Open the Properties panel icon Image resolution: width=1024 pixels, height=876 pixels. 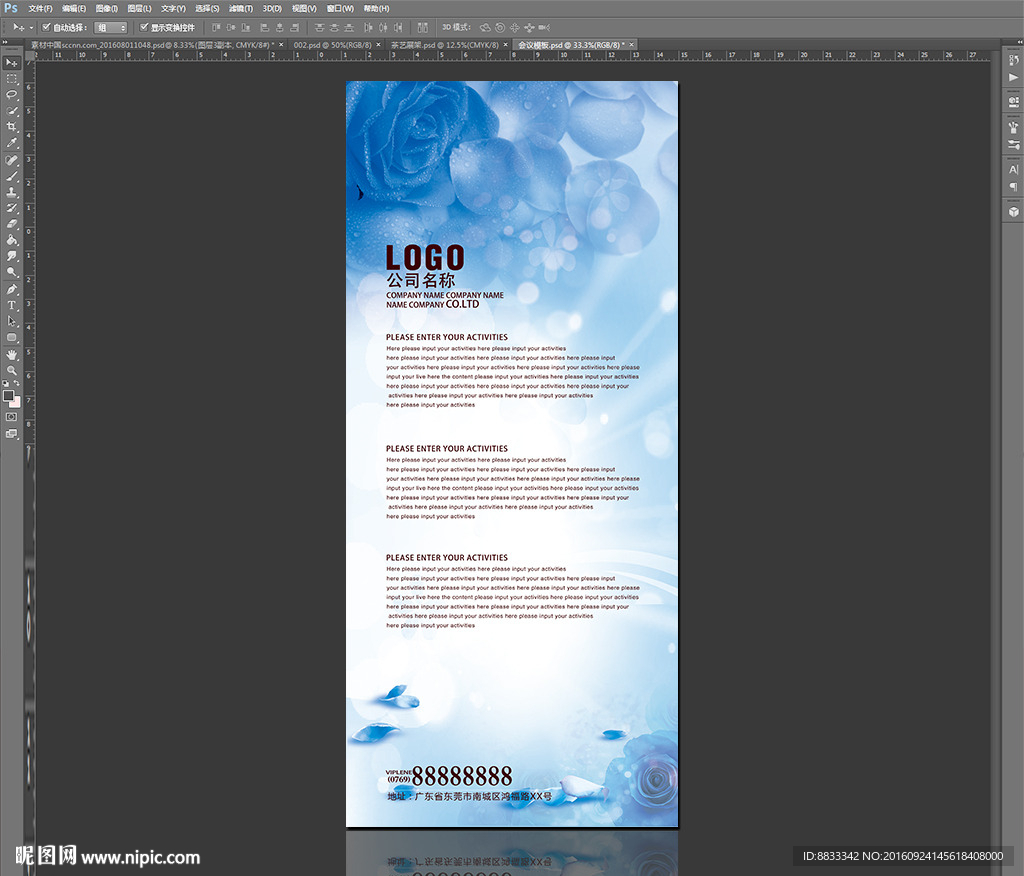click(x=1013, y=101)
